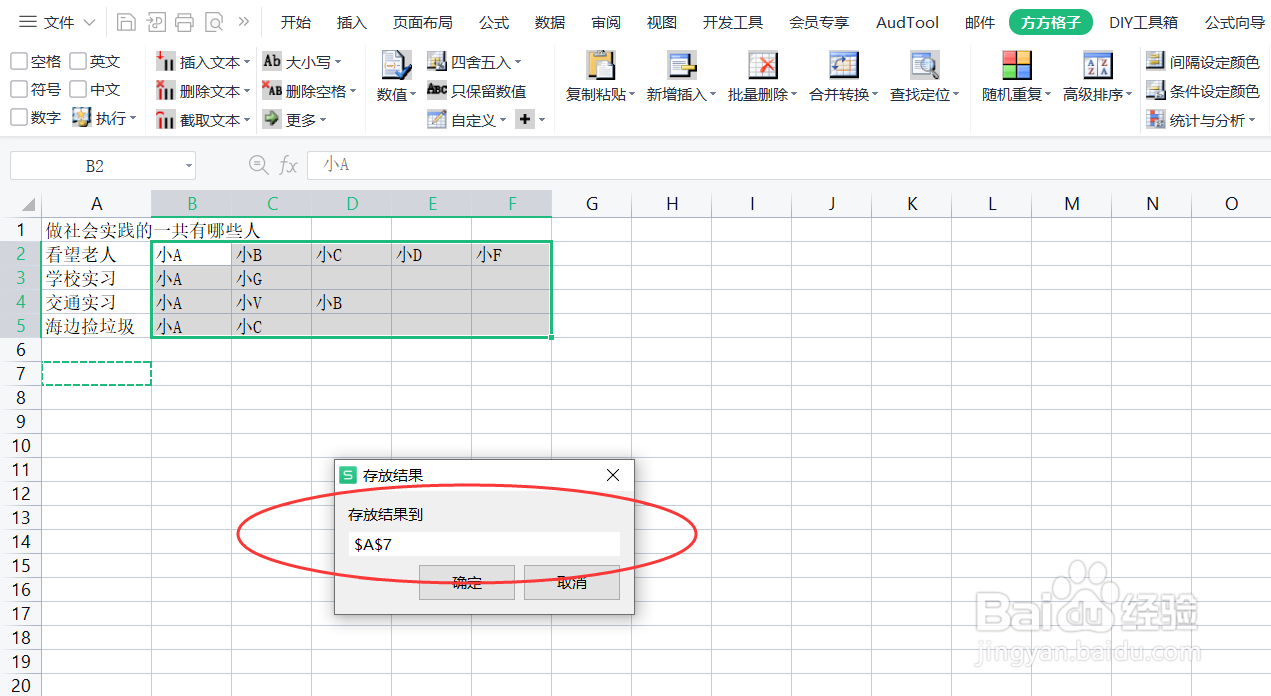Open the 插入文本 tool

pyautogui.click(x=202, y=62)
